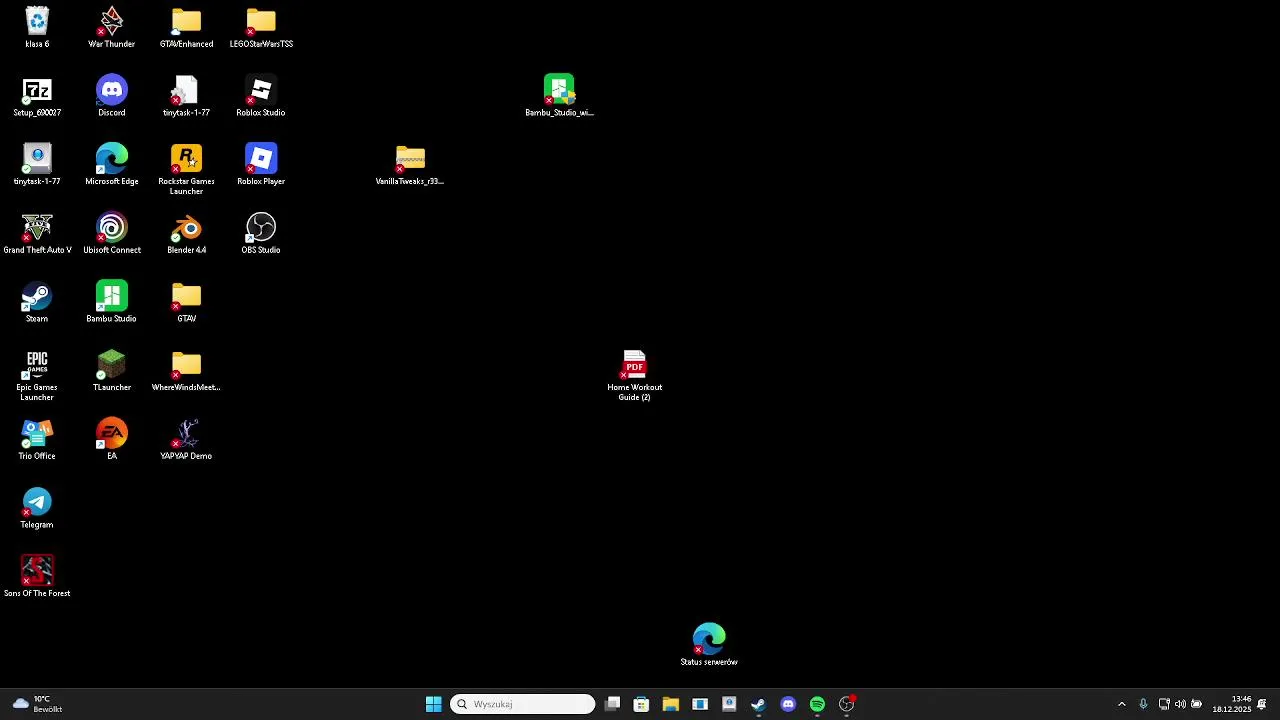The image size is (1280, 720).
Task: Launch the EA app shortcut
Action: point(111,440)
